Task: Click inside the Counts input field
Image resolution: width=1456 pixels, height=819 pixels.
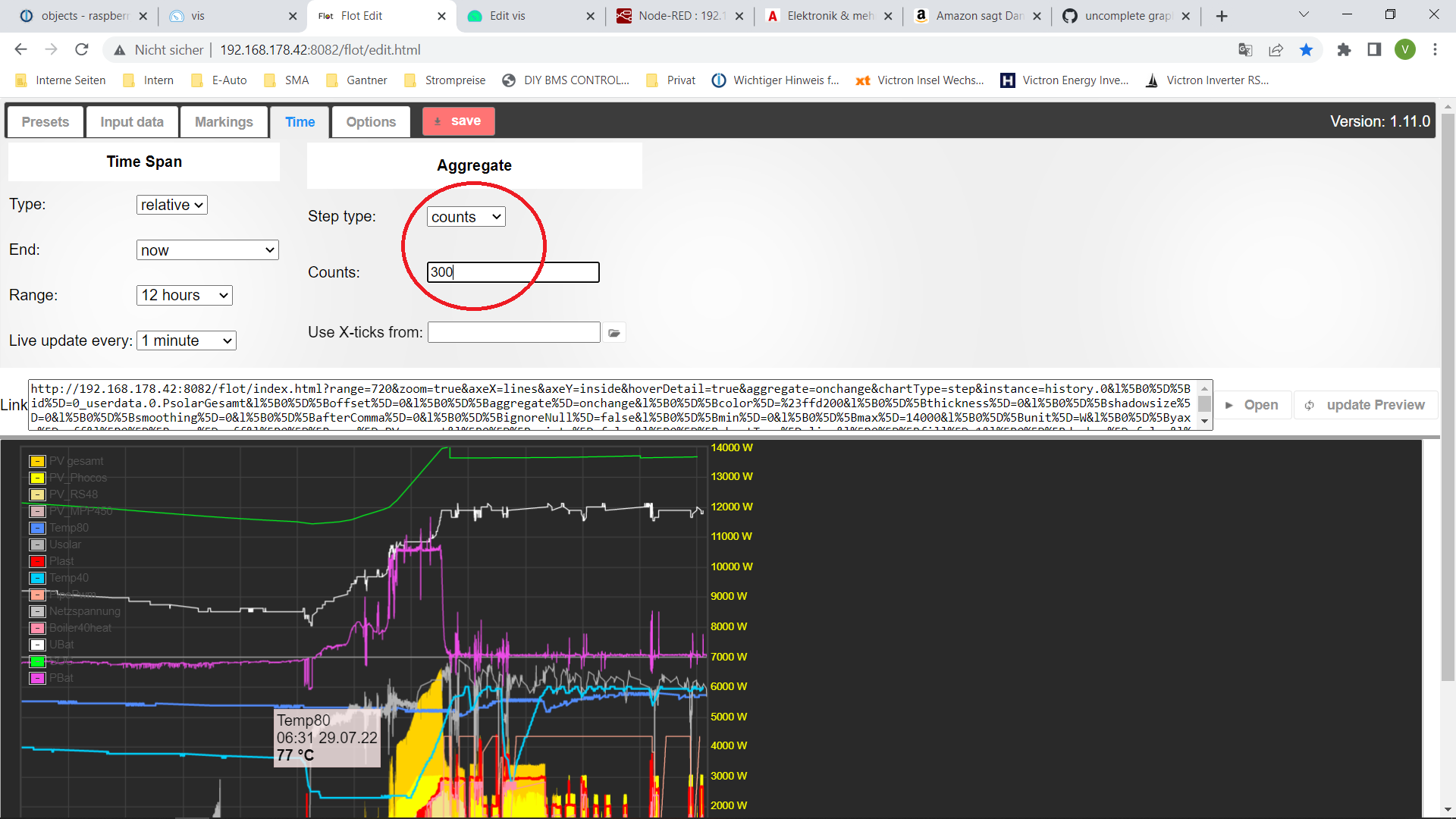Action: (x=513, y=272)
